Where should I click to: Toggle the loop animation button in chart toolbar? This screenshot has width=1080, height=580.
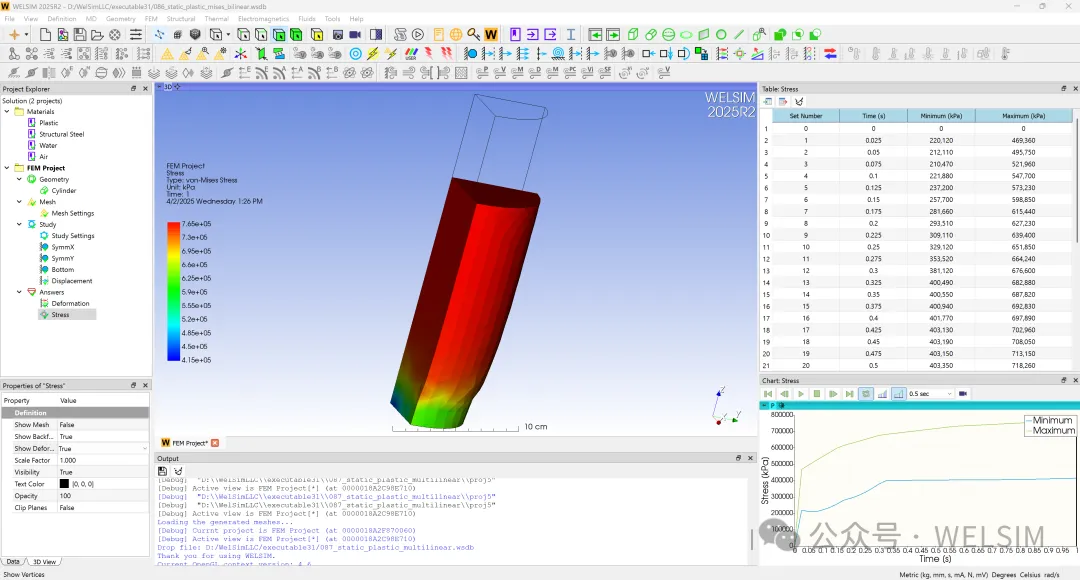866,394
